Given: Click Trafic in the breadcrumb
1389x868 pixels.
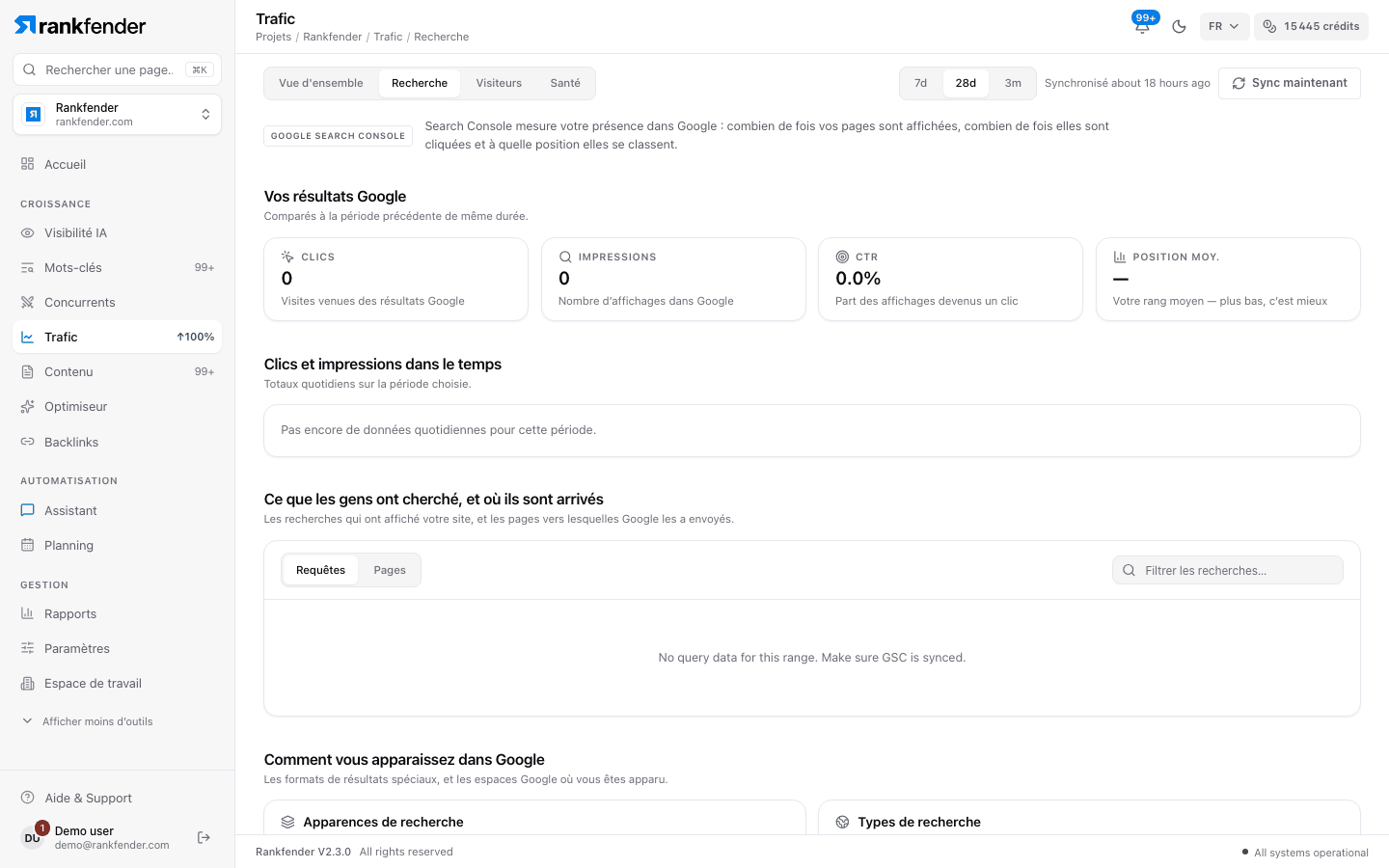Looking at the screenshot, I should [388, 37].
